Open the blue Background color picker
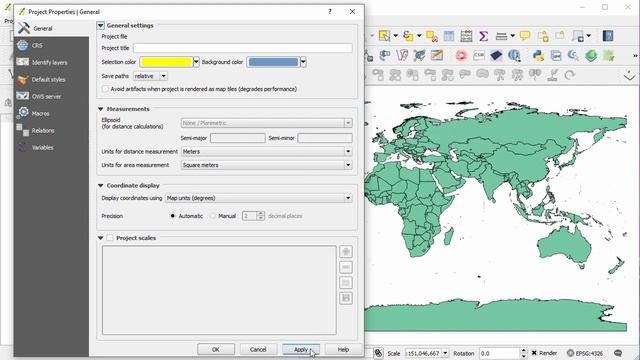640x360 pixels. click(273, 62)
